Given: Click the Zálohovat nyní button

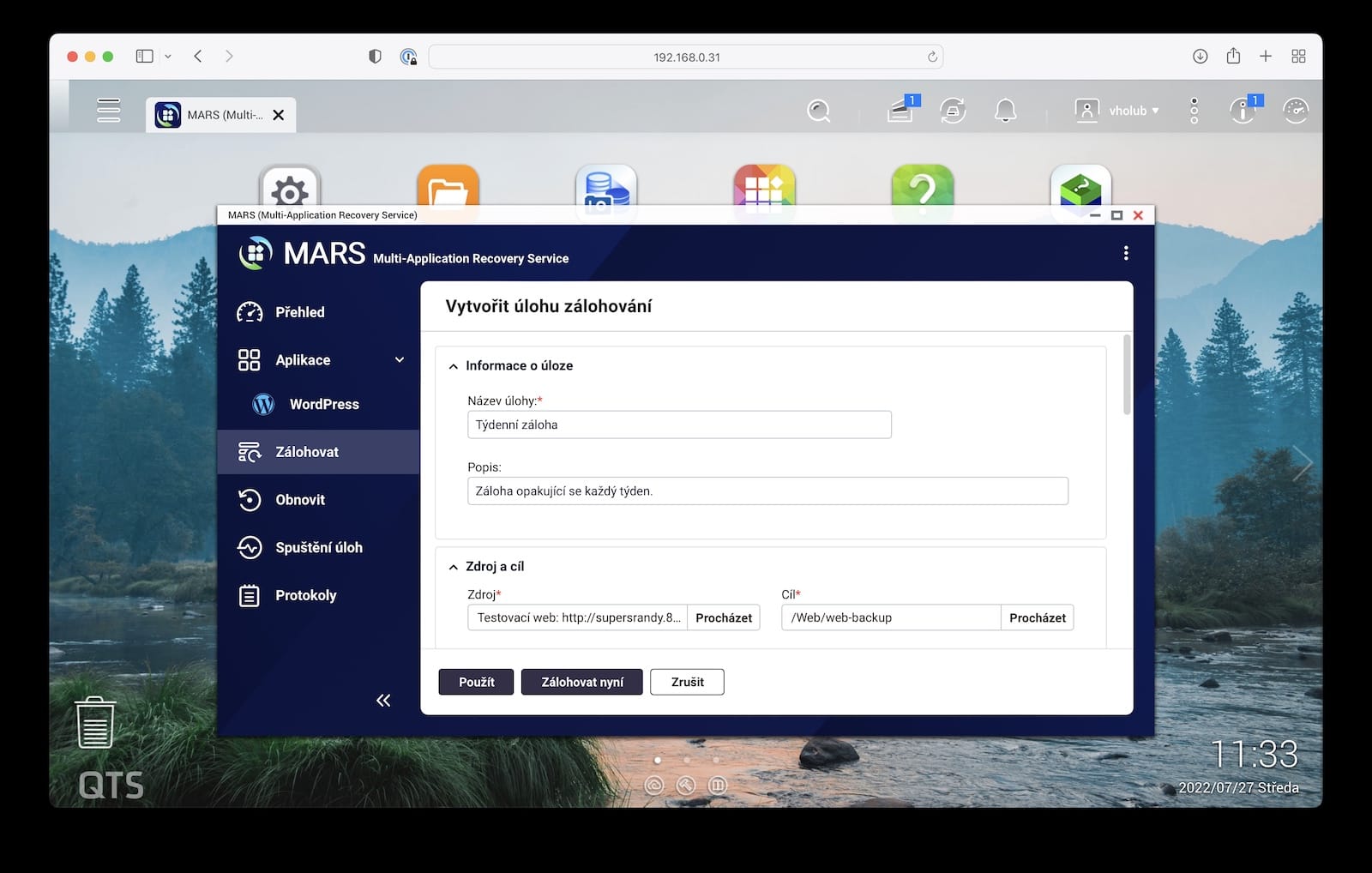Looking at the screenshot, I should 581,682.
